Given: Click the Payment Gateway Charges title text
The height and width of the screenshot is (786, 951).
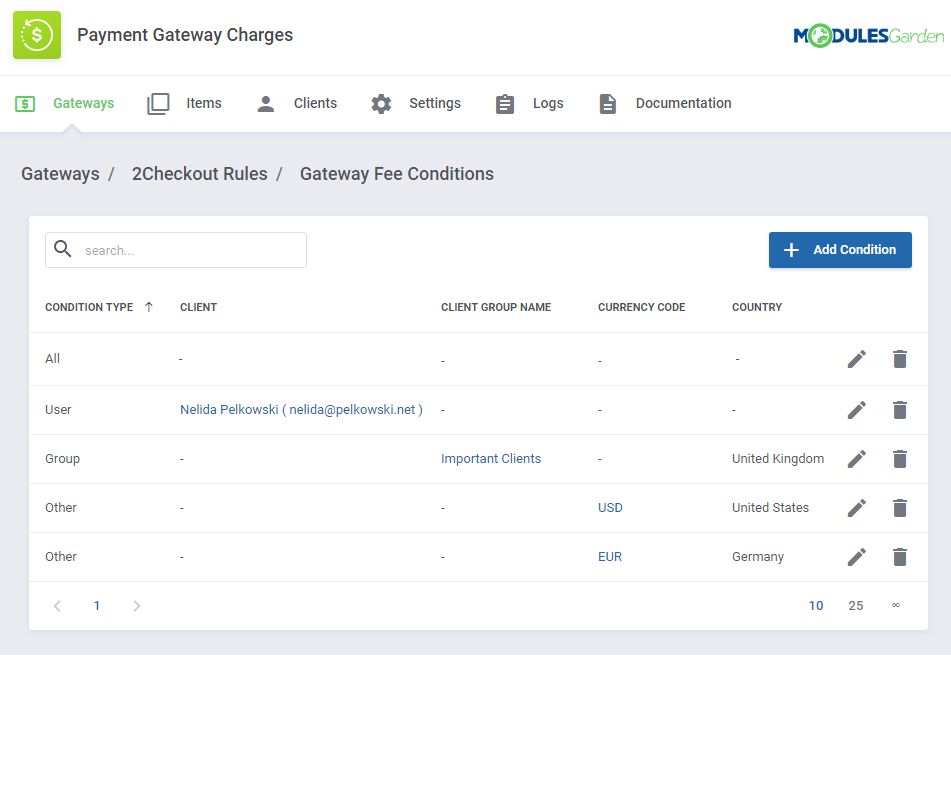Looking at the screenshot, I should pyautogui.click(x=185, y=35).
